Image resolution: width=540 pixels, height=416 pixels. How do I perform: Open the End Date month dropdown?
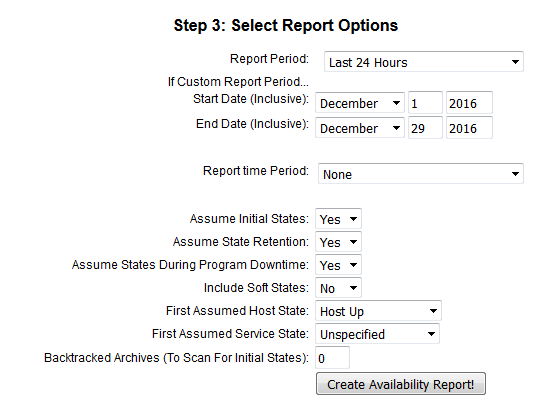pos(360,128)
